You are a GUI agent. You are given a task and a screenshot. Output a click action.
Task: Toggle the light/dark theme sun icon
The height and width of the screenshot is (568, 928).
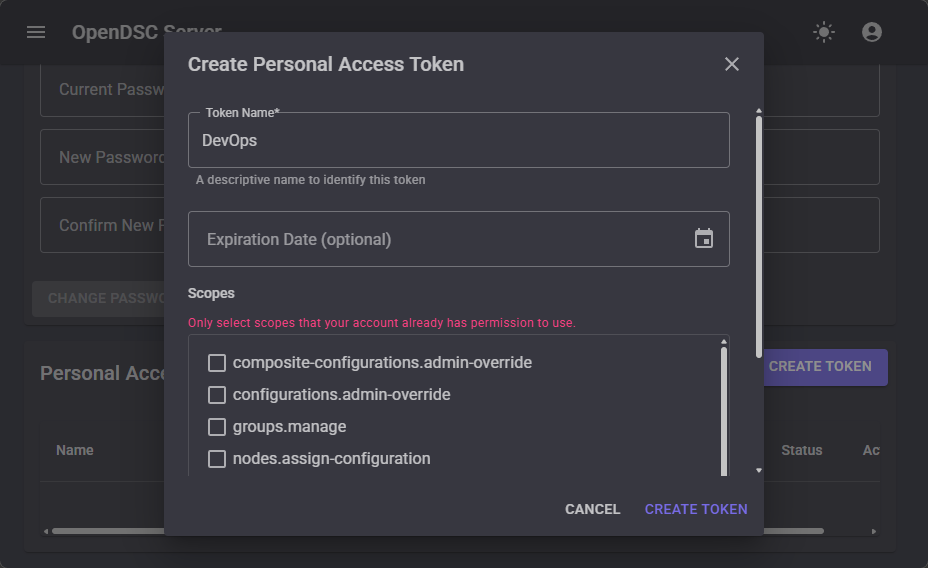[824, 32]
